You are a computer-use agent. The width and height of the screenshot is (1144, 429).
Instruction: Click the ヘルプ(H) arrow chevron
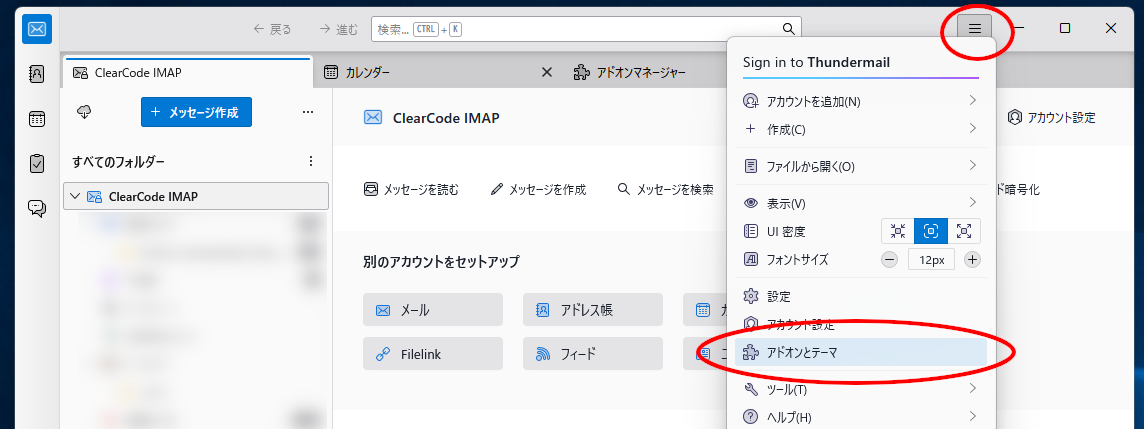tap(973, 417)
